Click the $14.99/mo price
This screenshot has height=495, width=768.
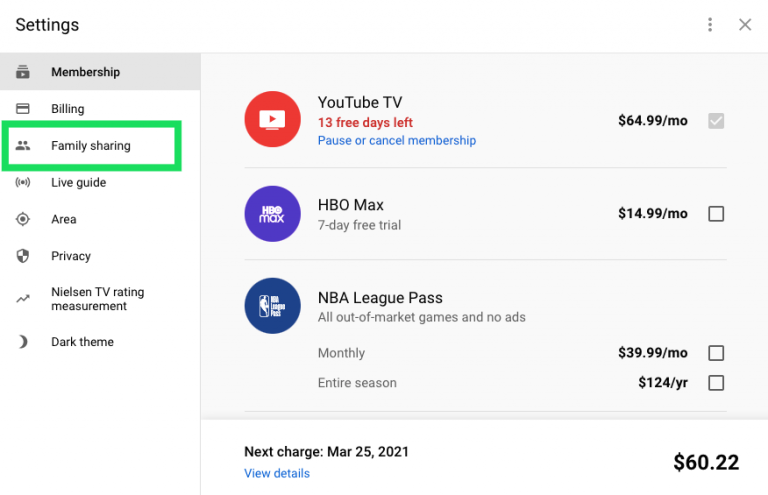pos(652,213)
